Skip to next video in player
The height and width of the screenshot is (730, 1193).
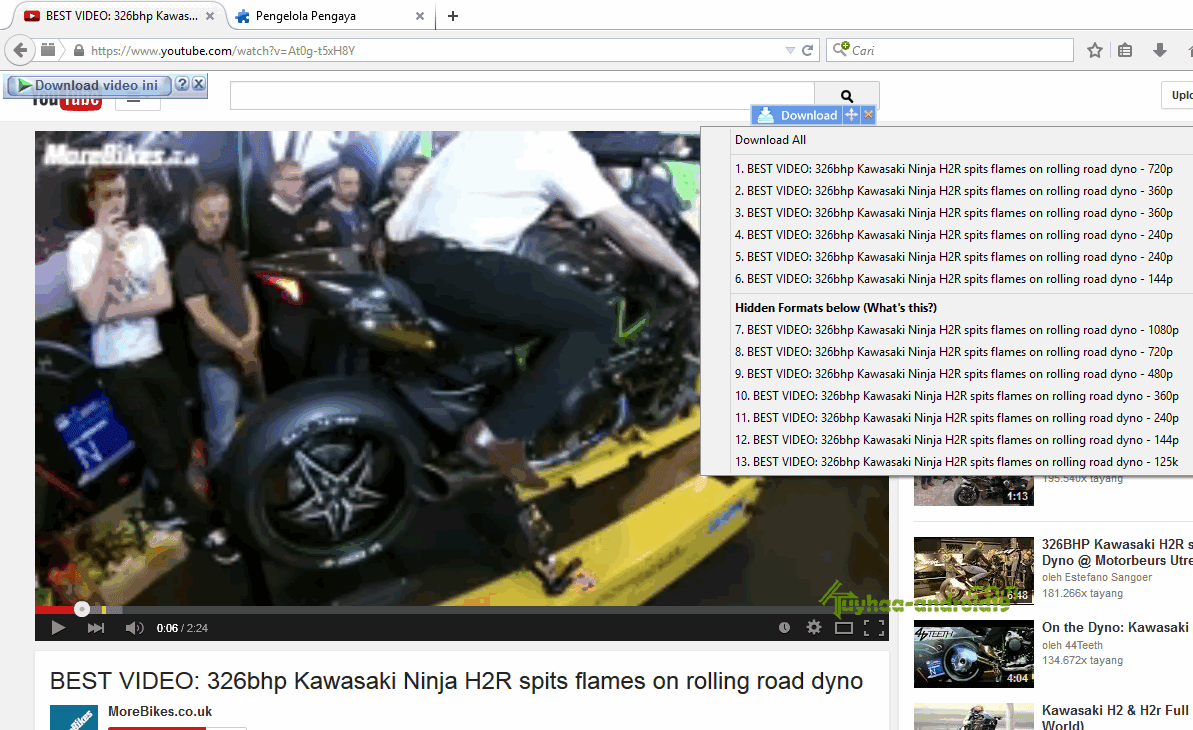coord(96,627)
